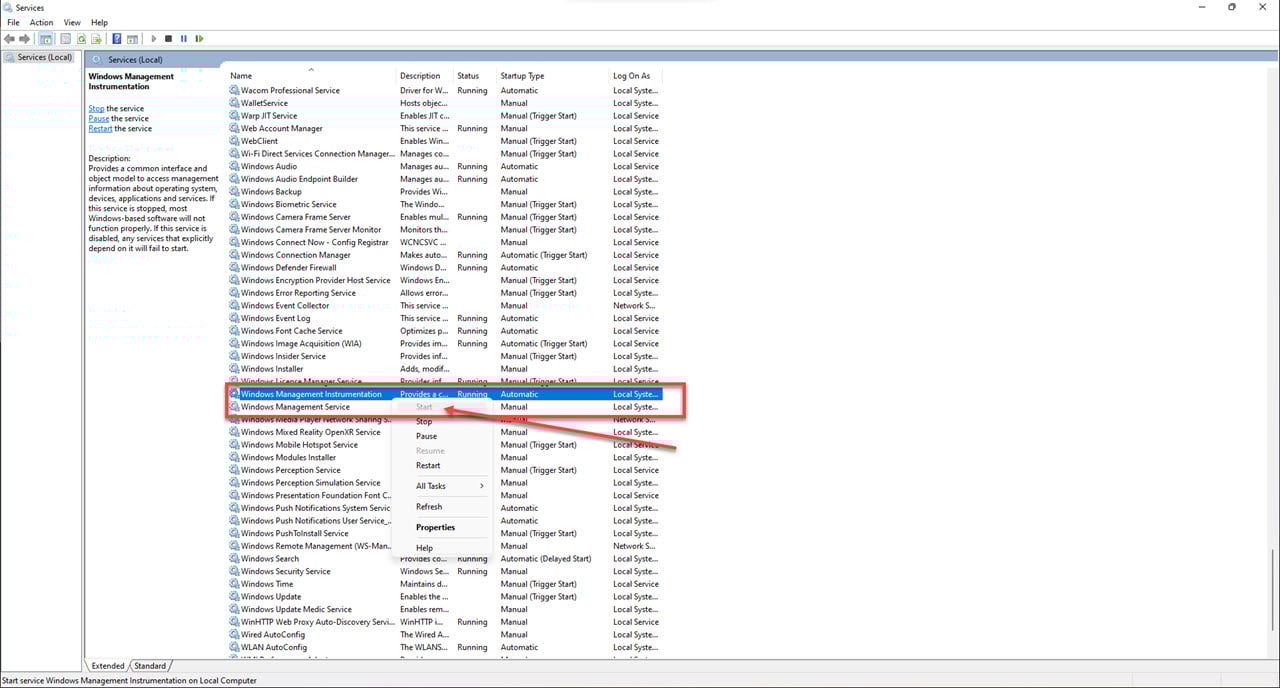The image size is (1280, 688).
Task: Click the Stop Service toolbar icon
Action: tap(168, 39)
